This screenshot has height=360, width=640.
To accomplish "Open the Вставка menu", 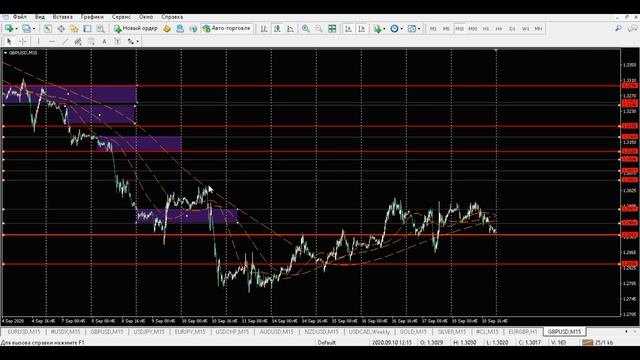I will point(62,17).
